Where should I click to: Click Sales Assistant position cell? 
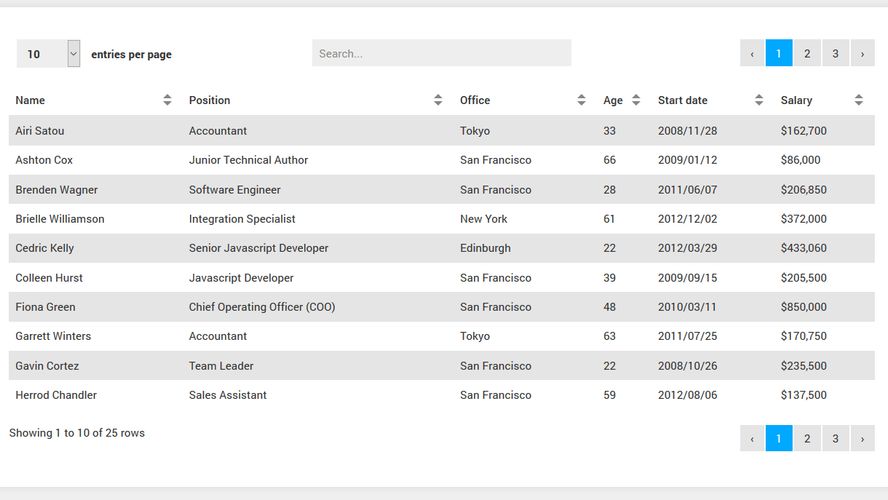[228, 395]
